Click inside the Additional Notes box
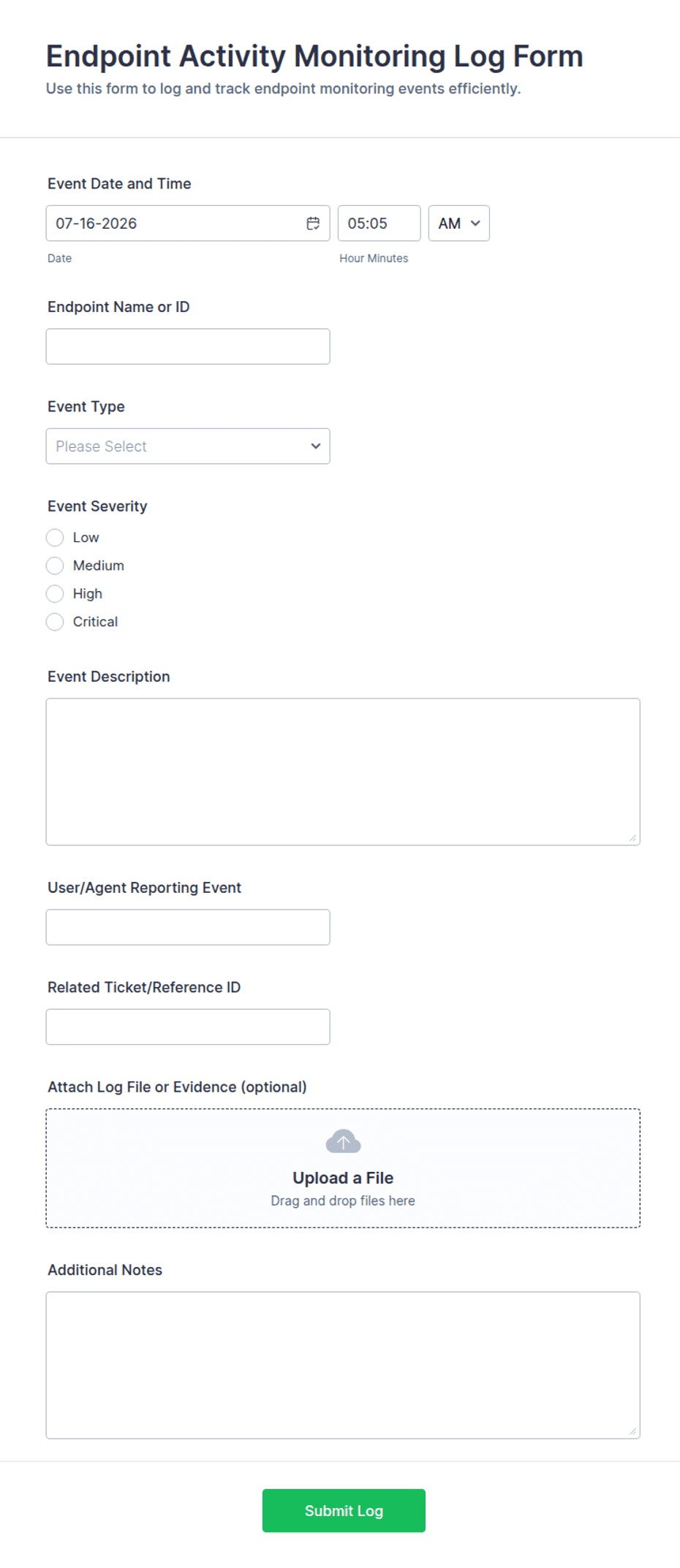Viewport: 680px width, 1568px height. click(343, 1365)
